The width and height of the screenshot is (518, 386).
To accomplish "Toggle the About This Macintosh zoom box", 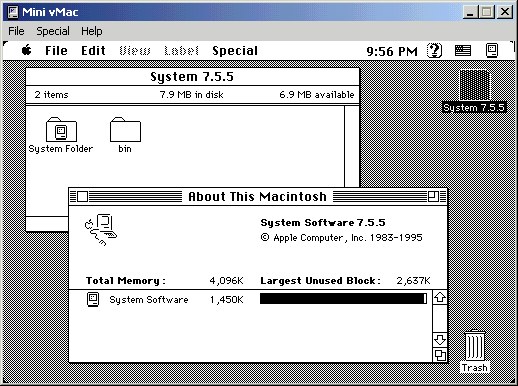I will click(433, 196).
